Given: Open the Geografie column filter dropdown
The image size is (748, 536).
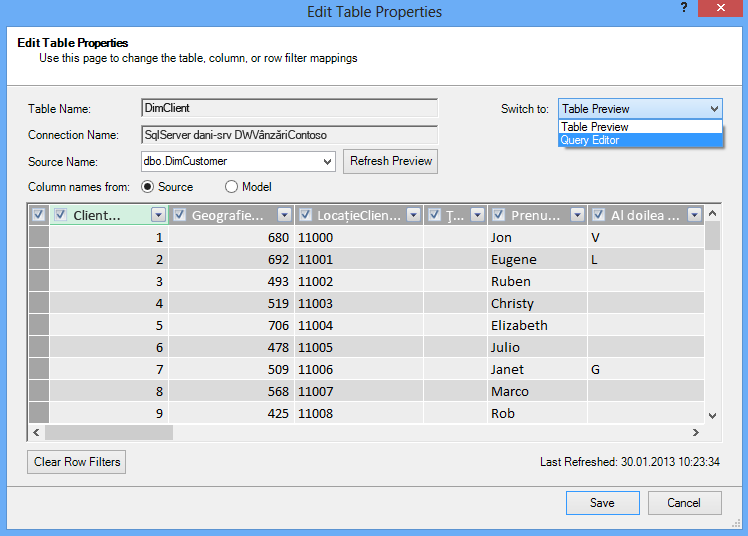Looking at the screenshot, I should pos(284,215).
